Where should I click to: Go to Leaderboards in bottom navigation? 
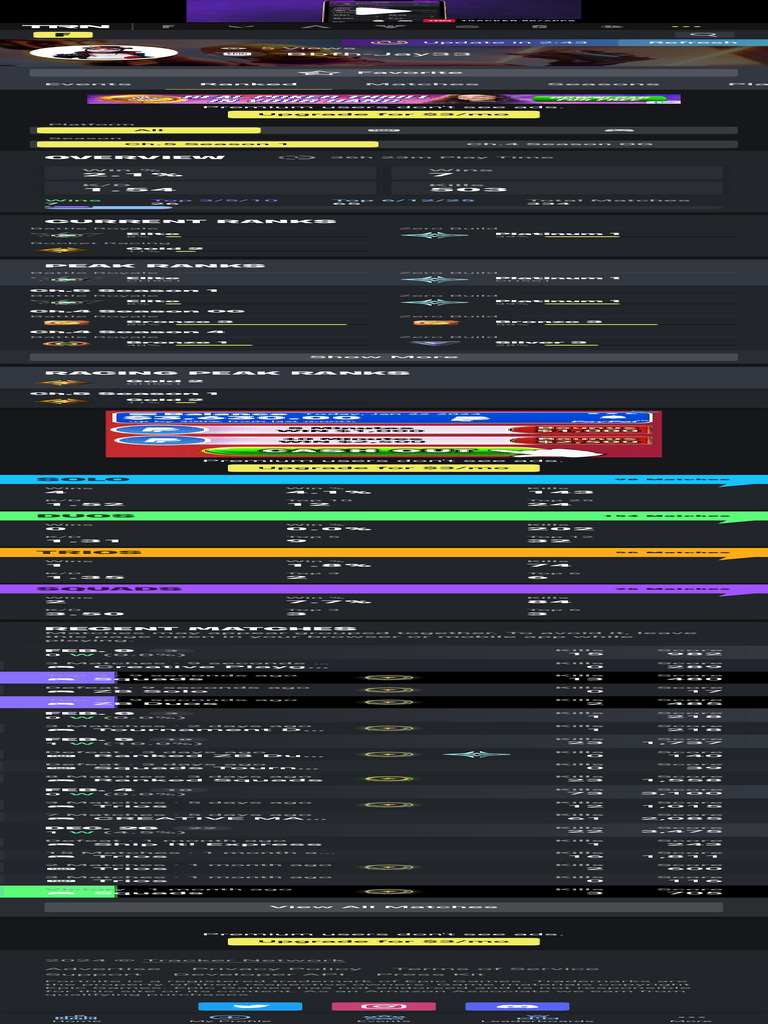pos(537,1018)
